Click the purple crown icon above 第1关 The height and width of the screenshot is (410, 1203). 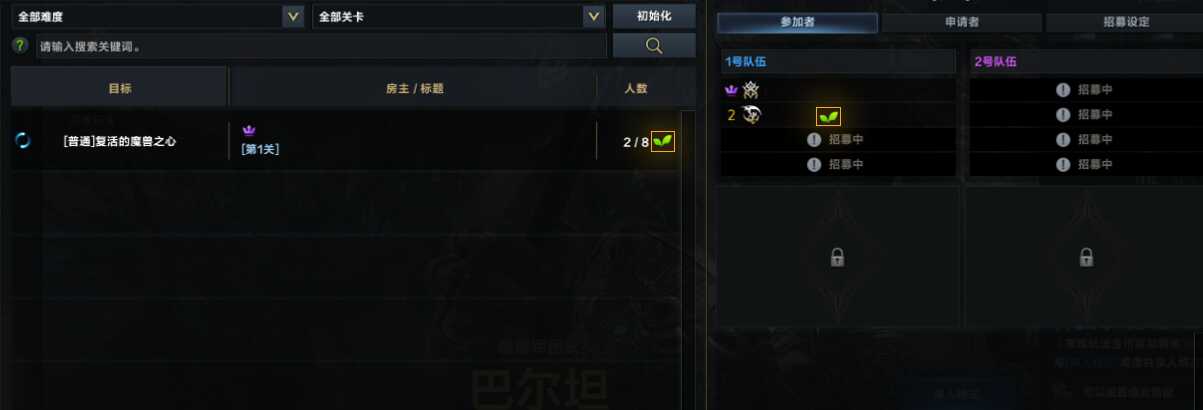click(250, 130)
